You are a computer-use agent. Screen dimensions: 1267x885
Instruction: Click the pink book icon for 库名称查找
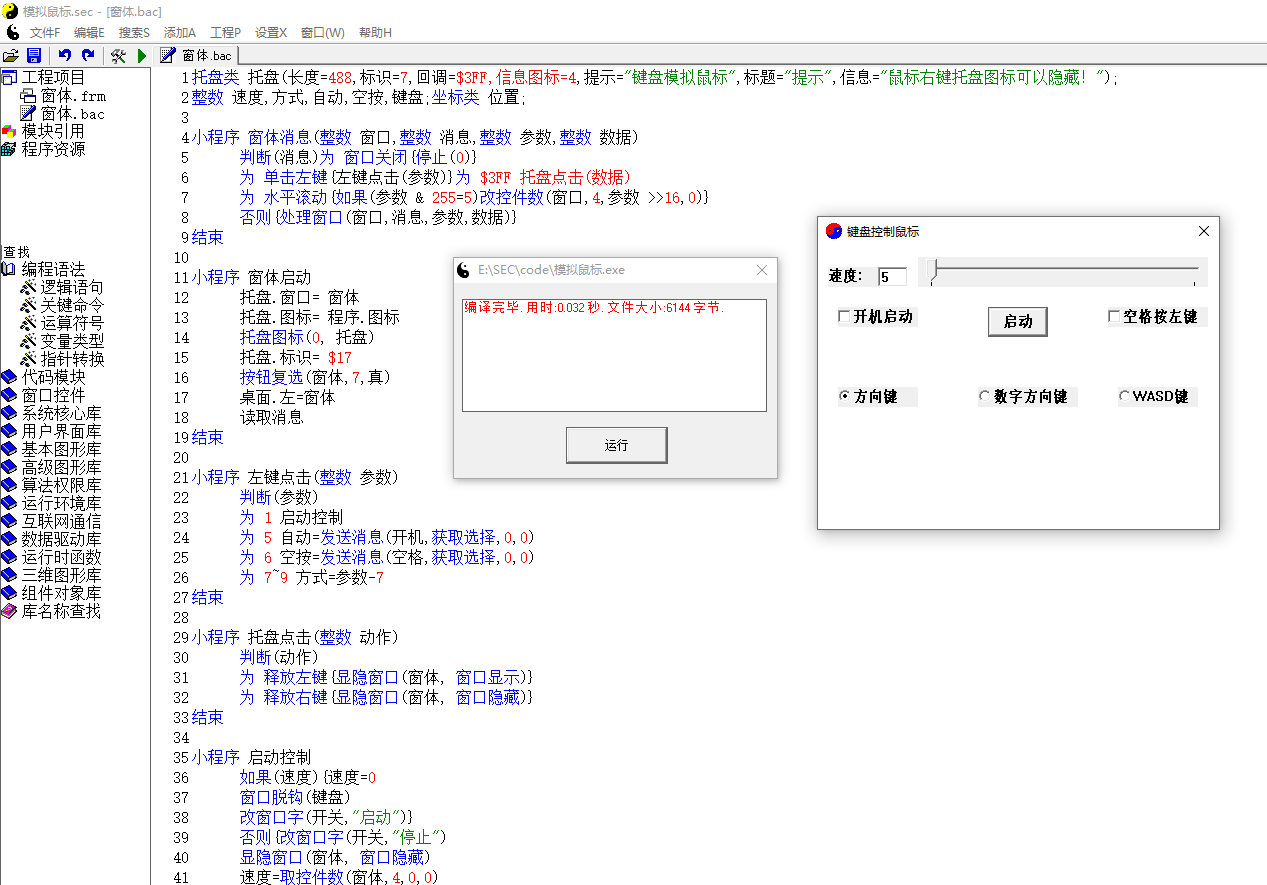[x=10, y=611]
